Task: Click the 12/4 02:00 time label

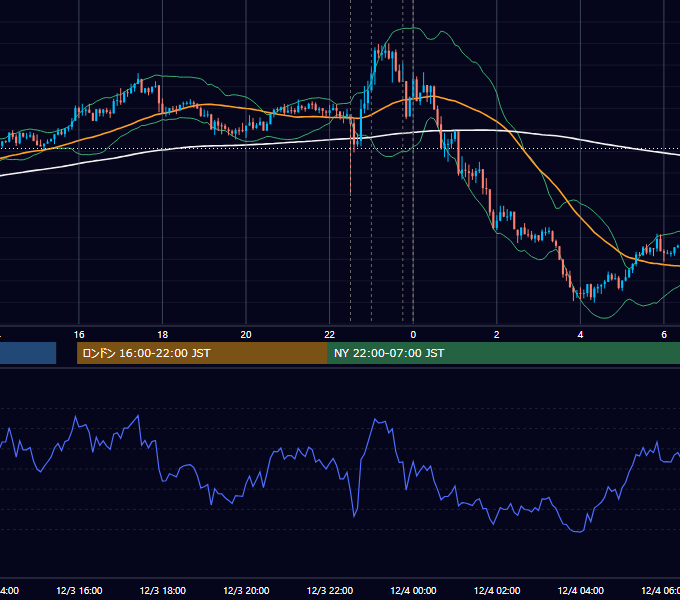Action: coord(497,590)
